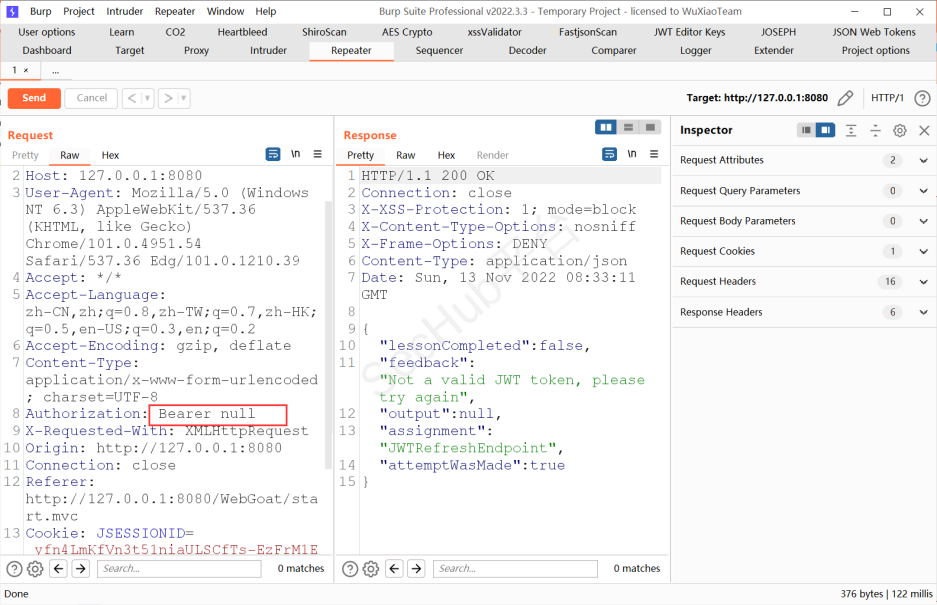Open history back dropdown arrow

click(148, 98)
